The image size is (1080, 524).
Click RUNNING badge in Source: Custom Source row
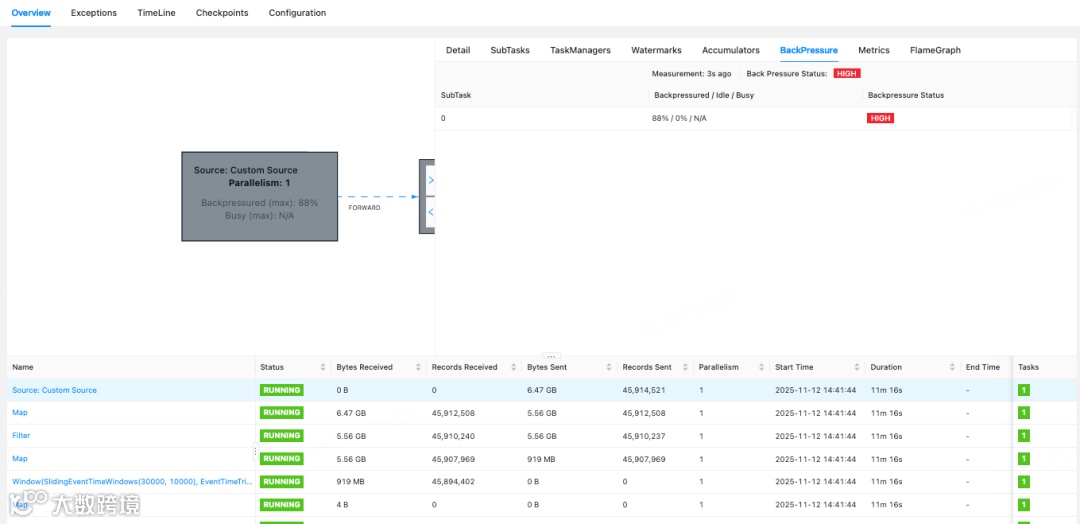coord(282,390)
